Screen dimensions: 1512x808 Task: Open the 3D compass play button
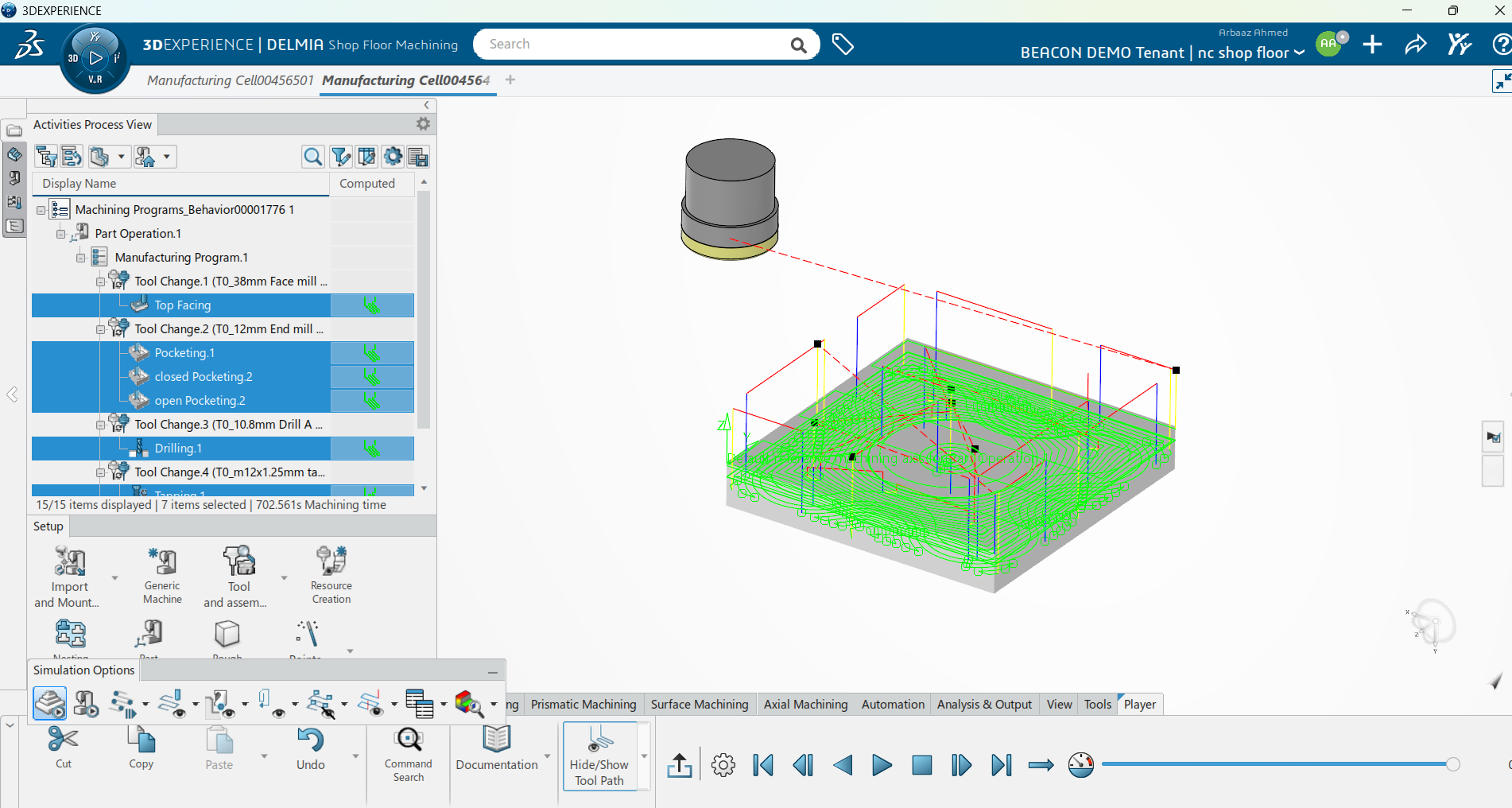pos(95,58)
